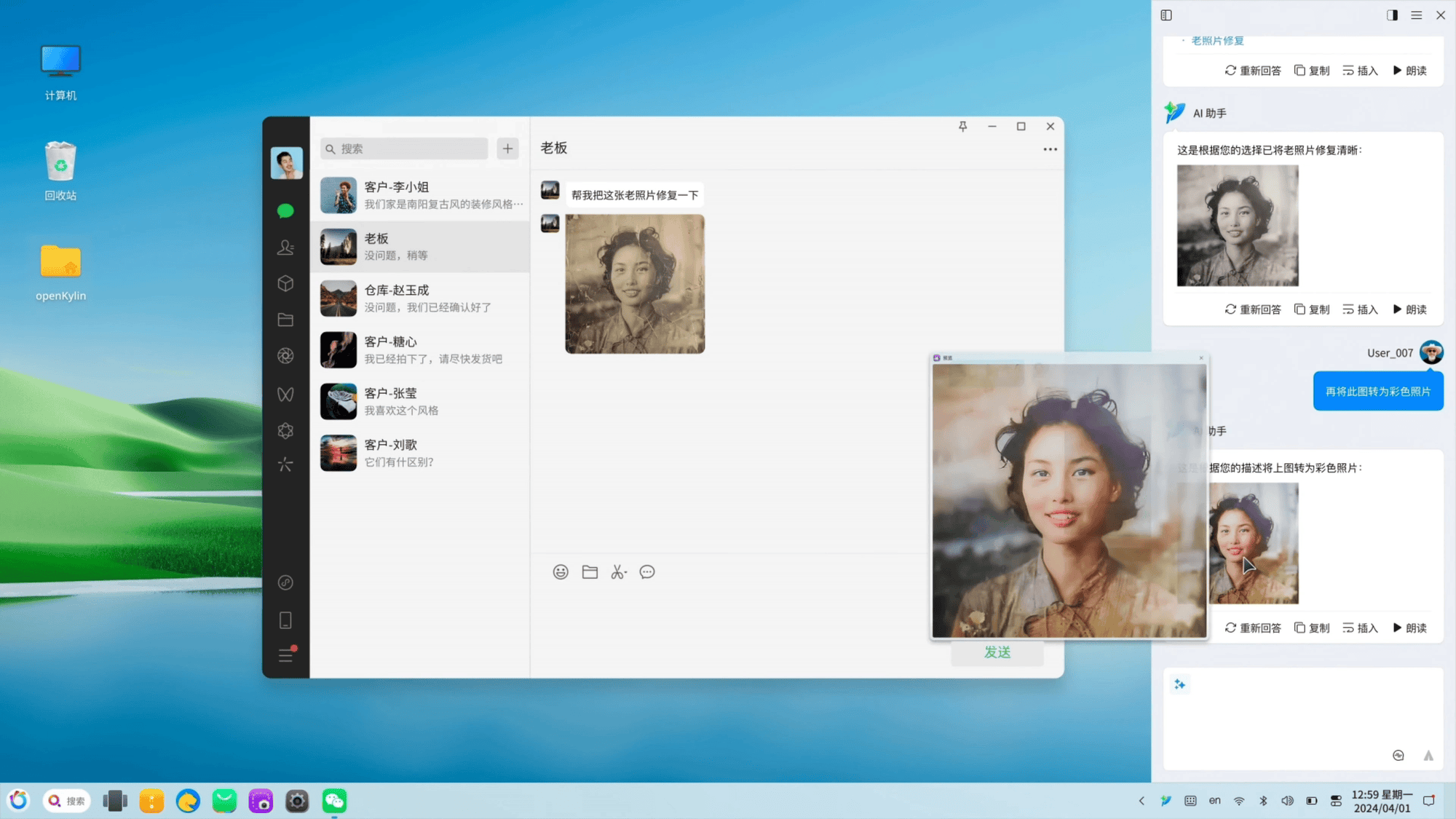Open the emoji picker in chat toolbar
The width and height of the screenshot is (1456, 819).
(x=560, y=572)
